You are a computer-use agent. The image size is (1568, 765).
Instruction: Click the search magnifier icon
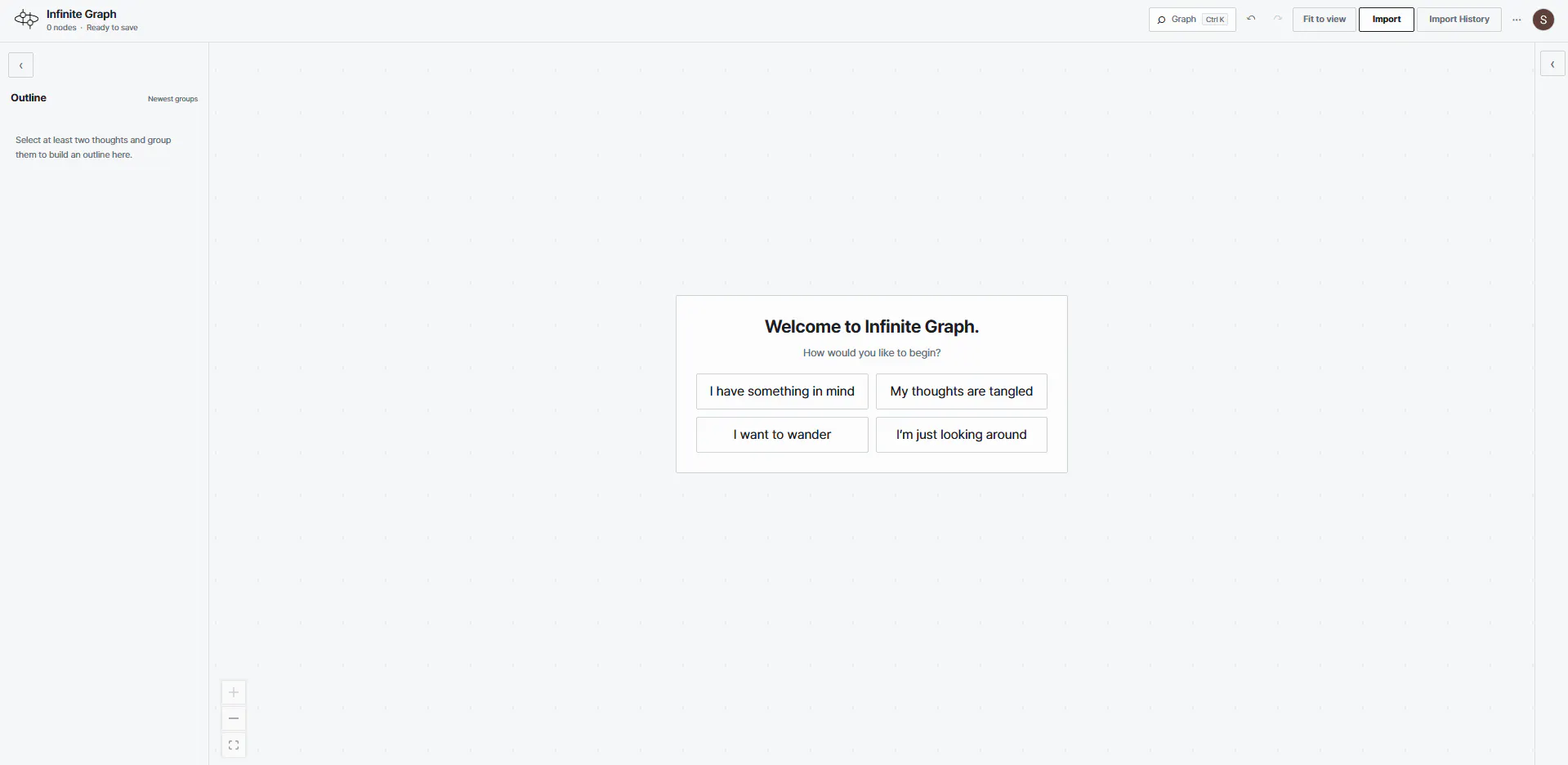1161,20
